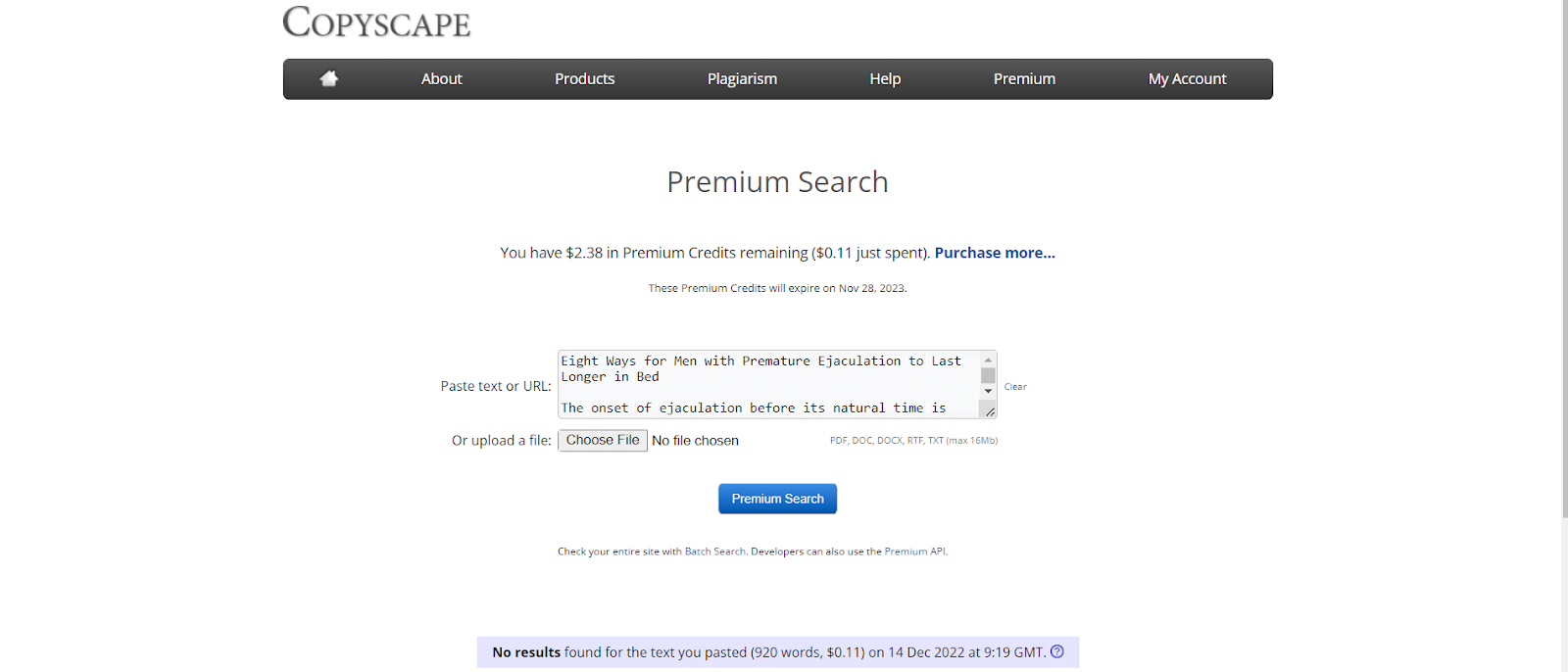The height and width of the screenshot is (672, 1568).
Task: Select the Premium Search heading
Action: coord(777,182)
